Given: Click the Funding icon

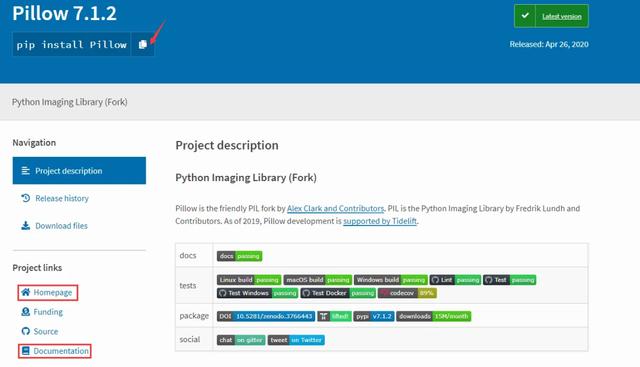Looking at the screenshot, I should (x=25, y=311).
